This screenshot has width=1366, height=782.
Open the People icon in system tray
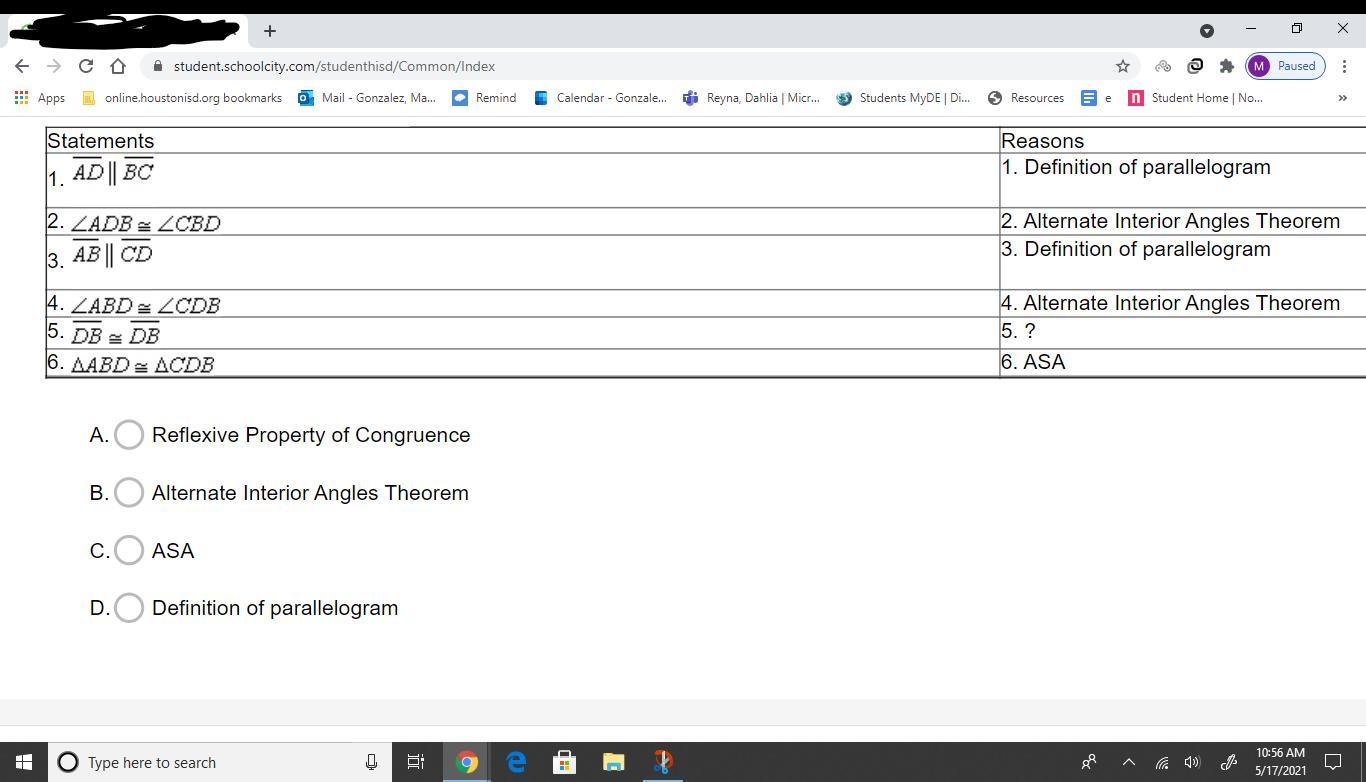(x=1089, y=762)
